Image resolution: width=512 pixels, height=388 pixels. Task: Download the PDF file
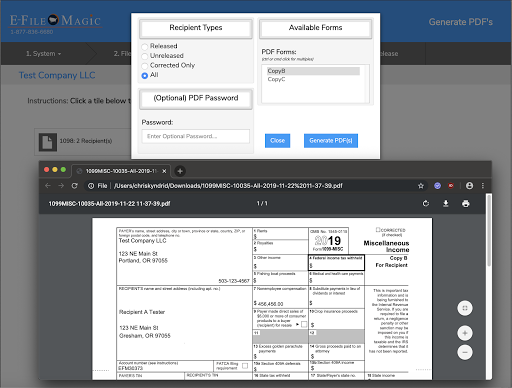click(446, 203)
